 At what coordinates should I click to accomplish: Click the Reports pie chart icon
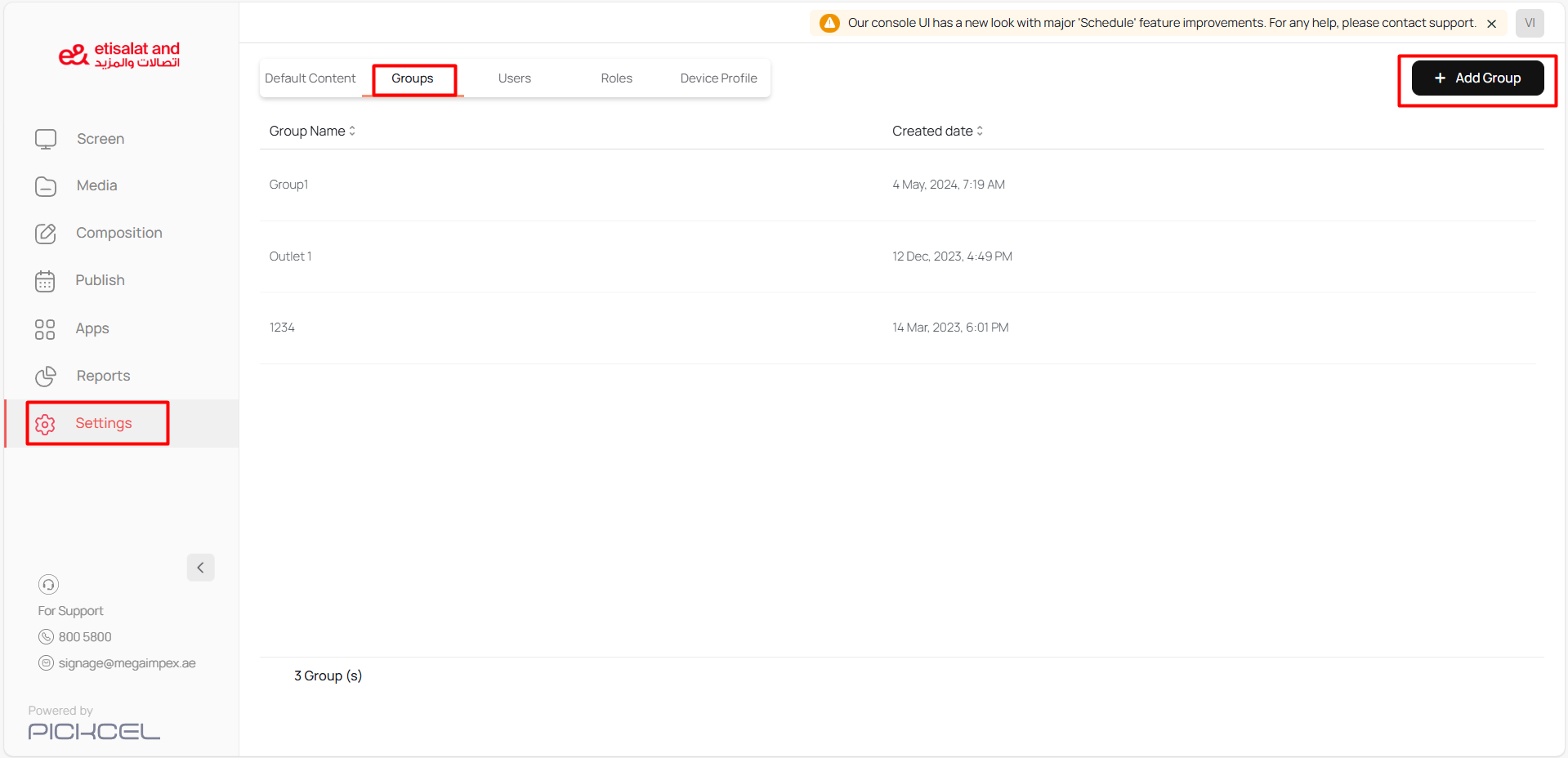point(46,376)
